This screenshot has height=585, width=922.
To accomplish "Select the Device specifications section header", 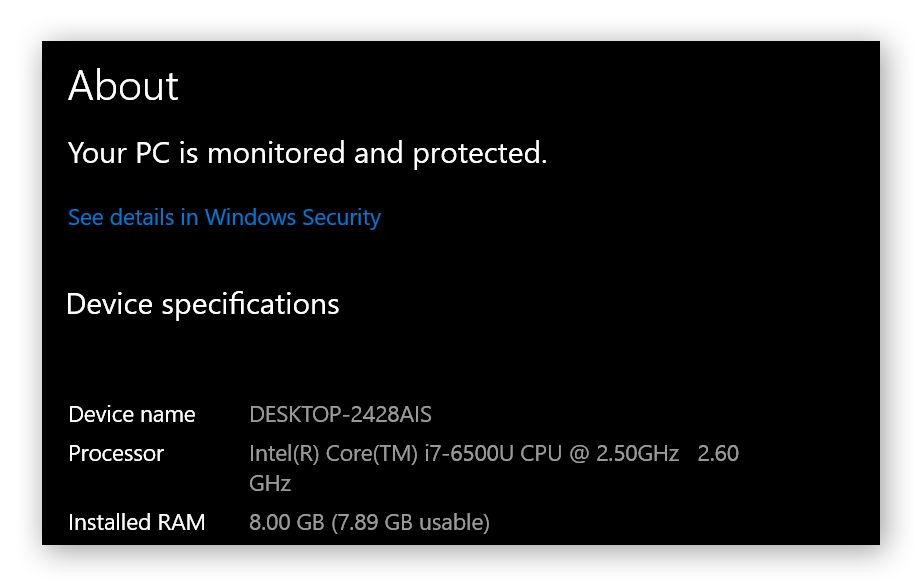I will (x=202, y=303).
